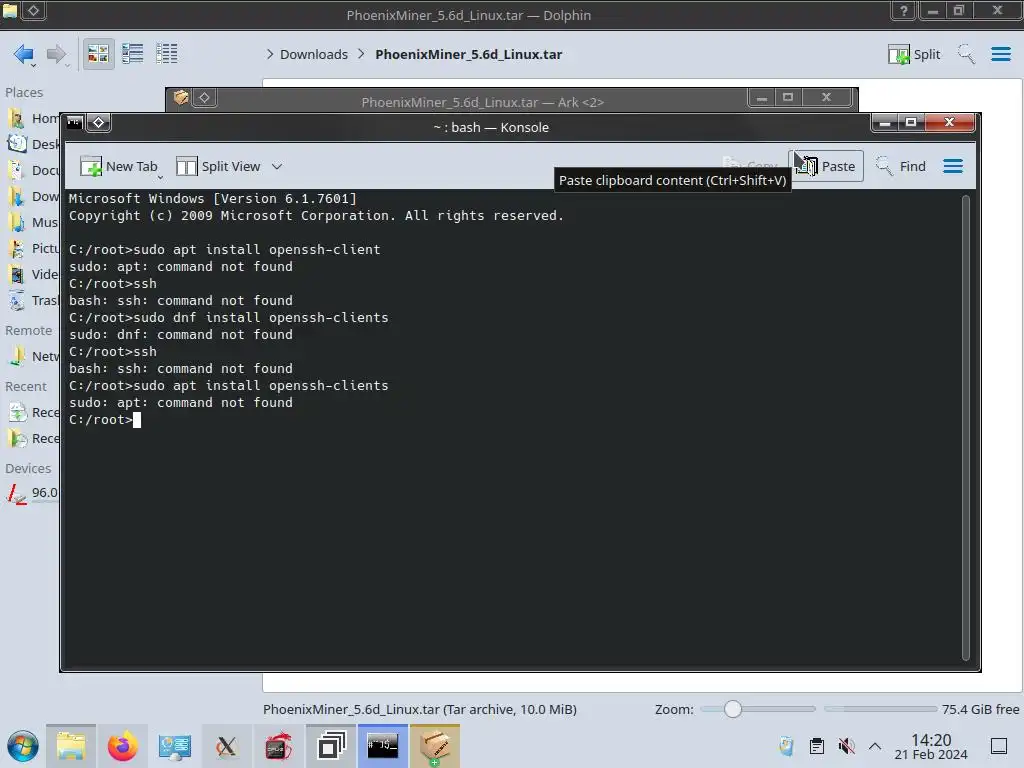Open Home in the Places panel

33,118
